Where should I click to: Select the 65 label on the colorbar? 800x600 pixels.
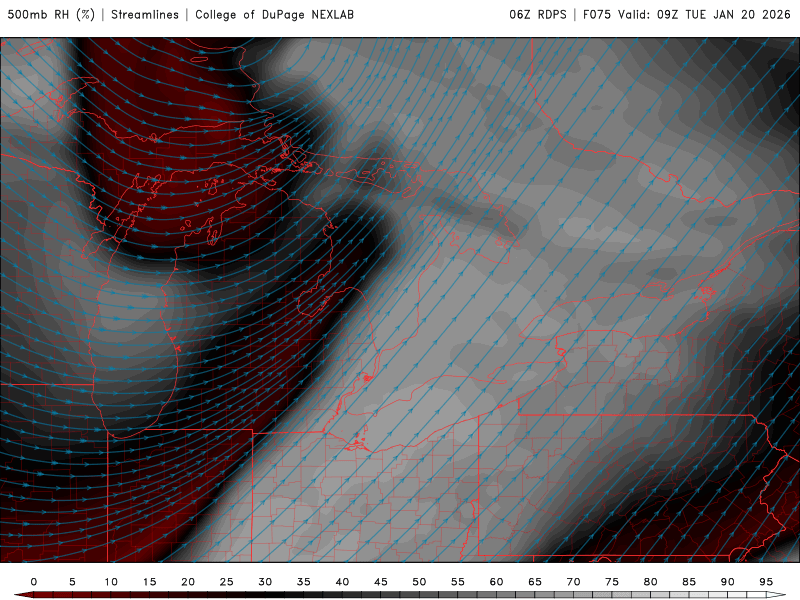[535, 582]
